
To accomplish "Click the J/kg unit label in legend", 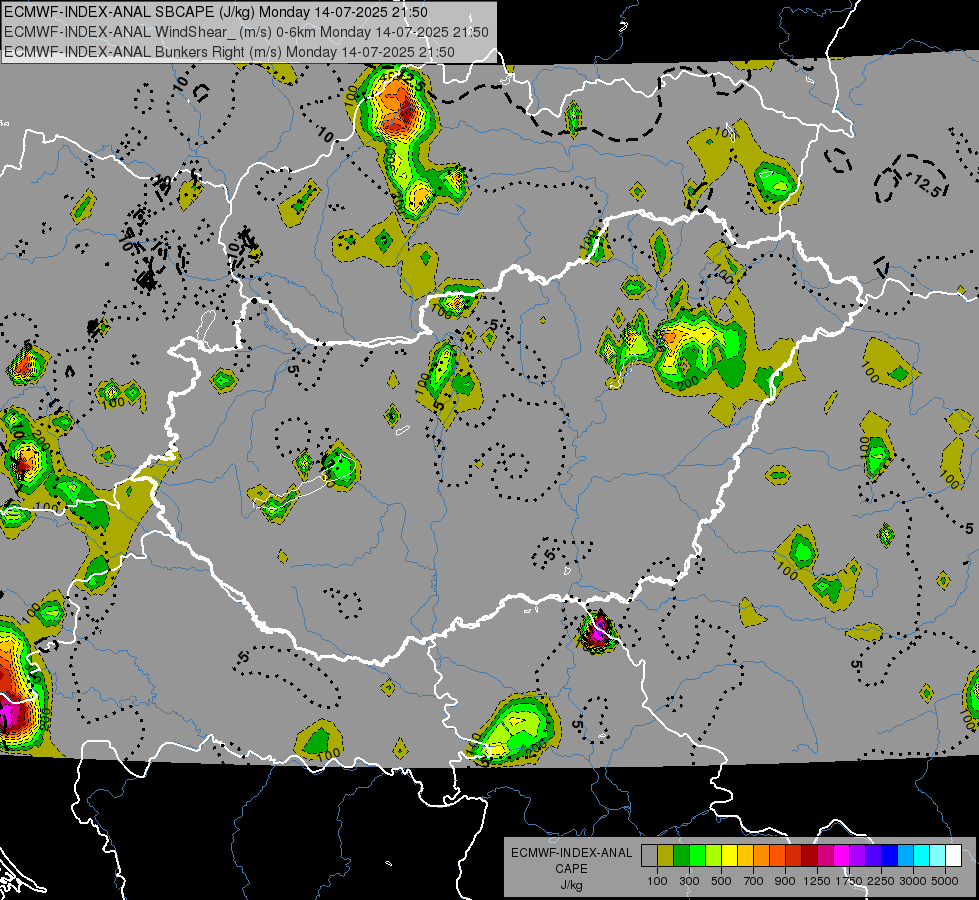I will (571, 885).
